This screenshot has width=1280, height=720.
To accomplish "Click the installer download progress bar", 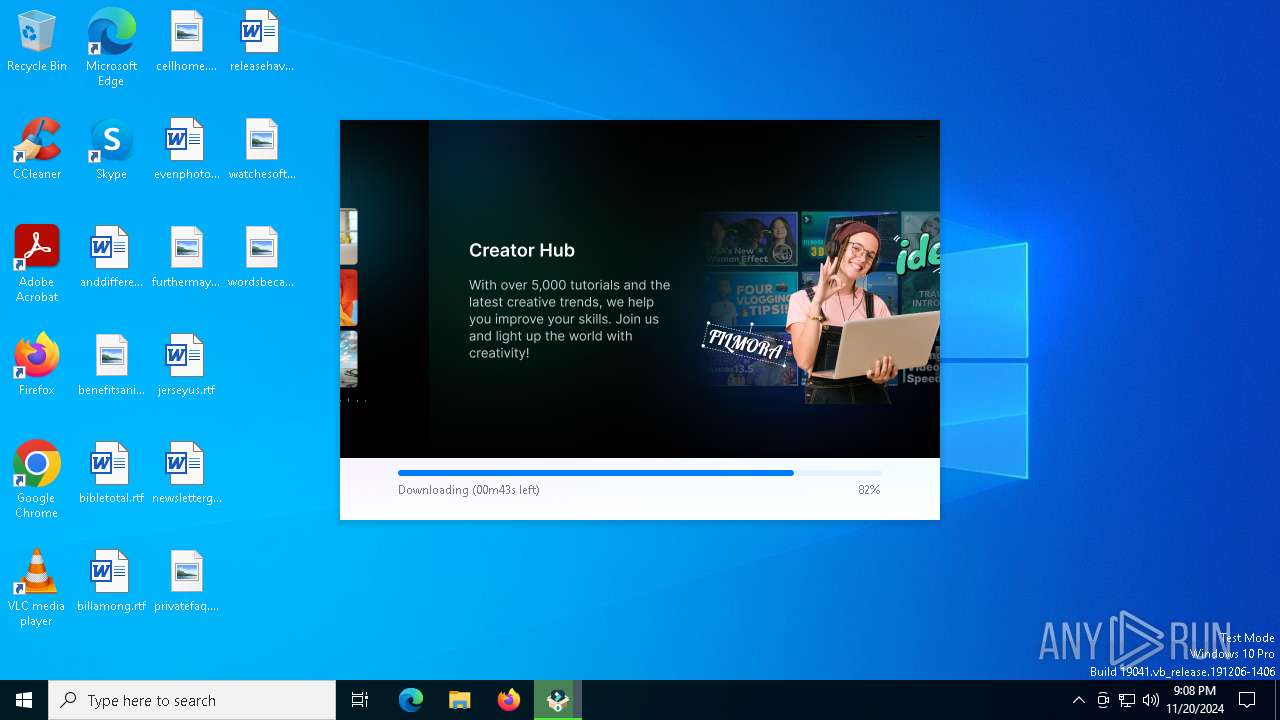I will pos(640,473).
